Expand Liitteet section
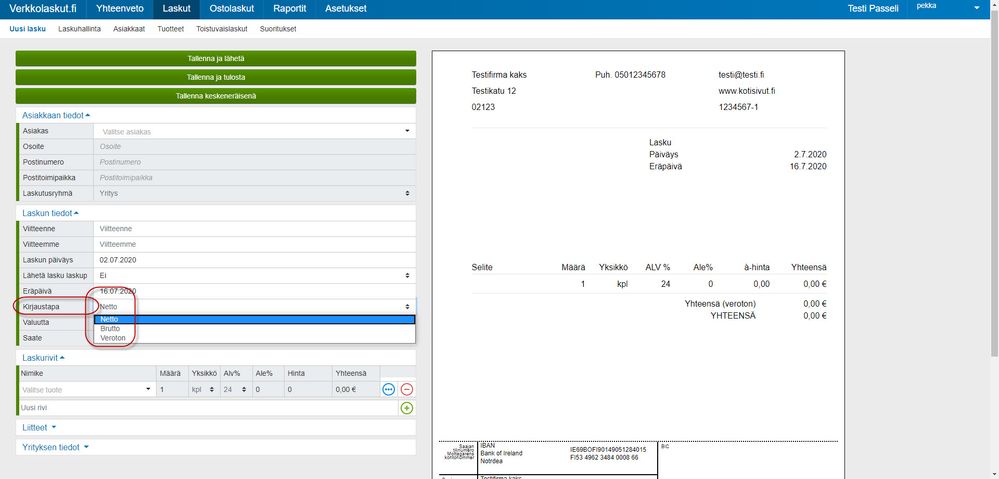 coord(40,427)
